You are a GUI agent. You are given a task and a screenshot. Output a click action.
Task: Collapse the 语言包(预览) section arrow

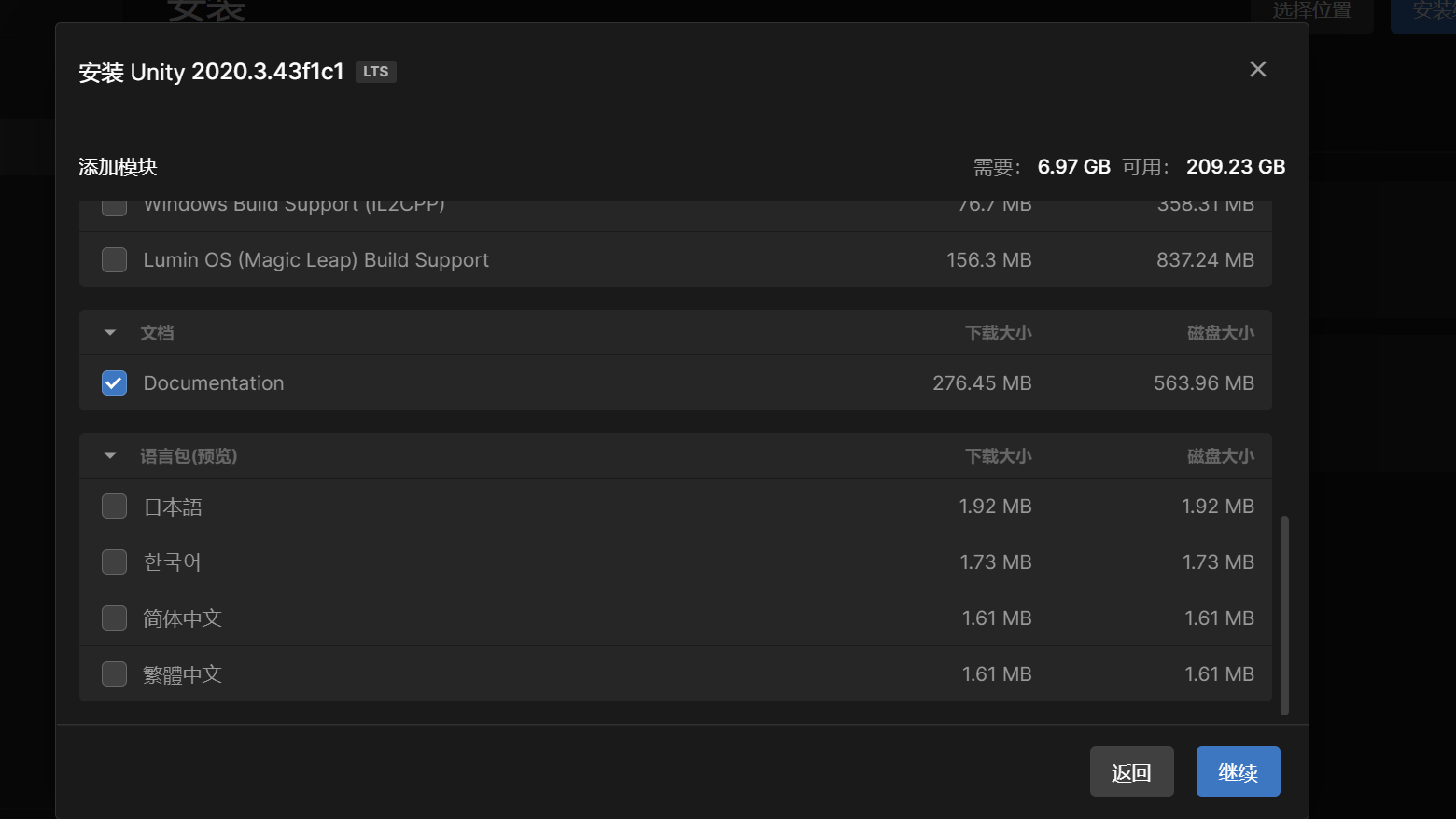click(x=110, y=456)
